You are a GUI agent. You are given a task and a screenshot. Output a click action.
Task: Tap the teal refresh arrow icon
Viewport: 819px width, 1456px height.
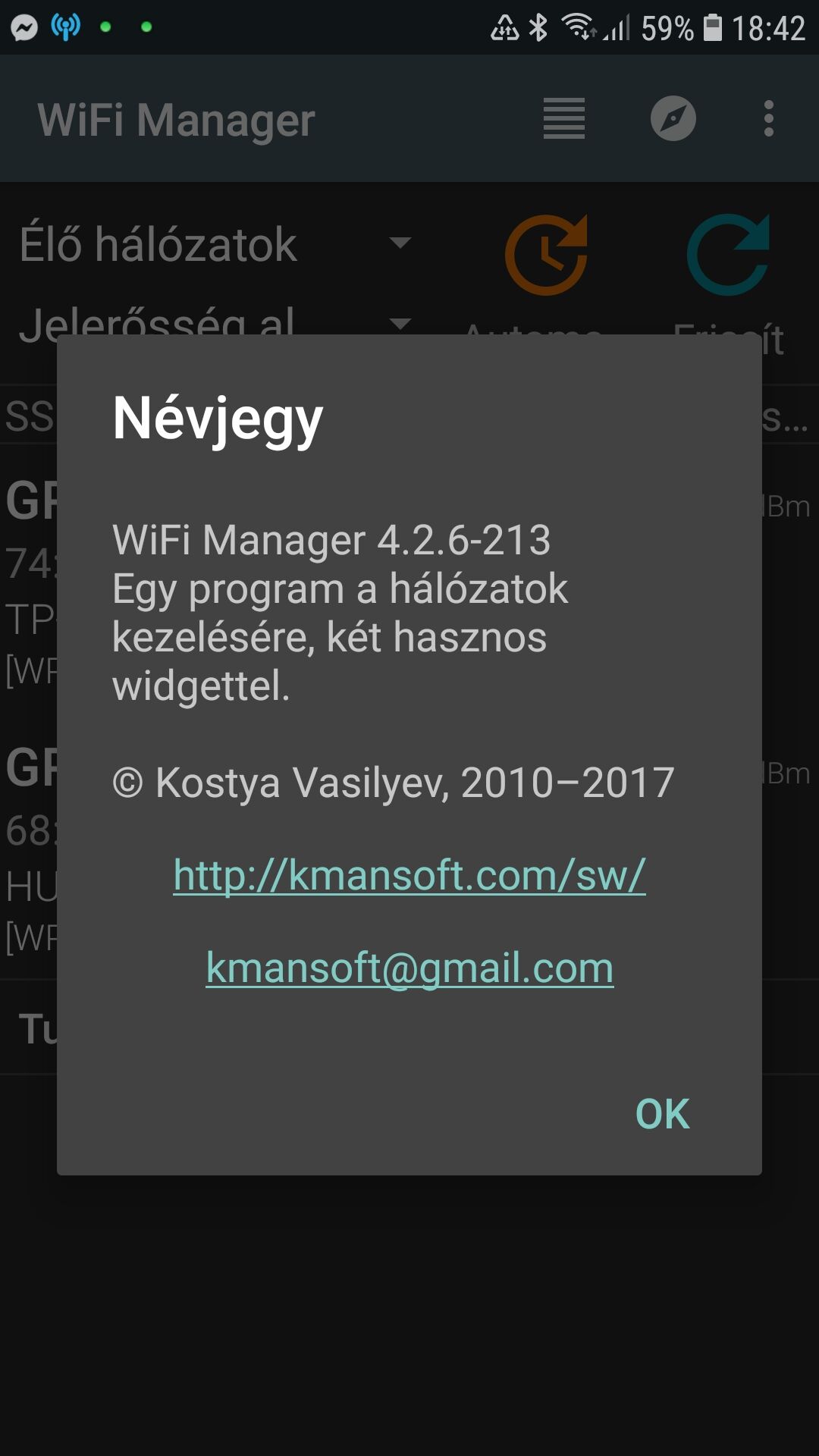pyautogui.click(x=729, y=255)
